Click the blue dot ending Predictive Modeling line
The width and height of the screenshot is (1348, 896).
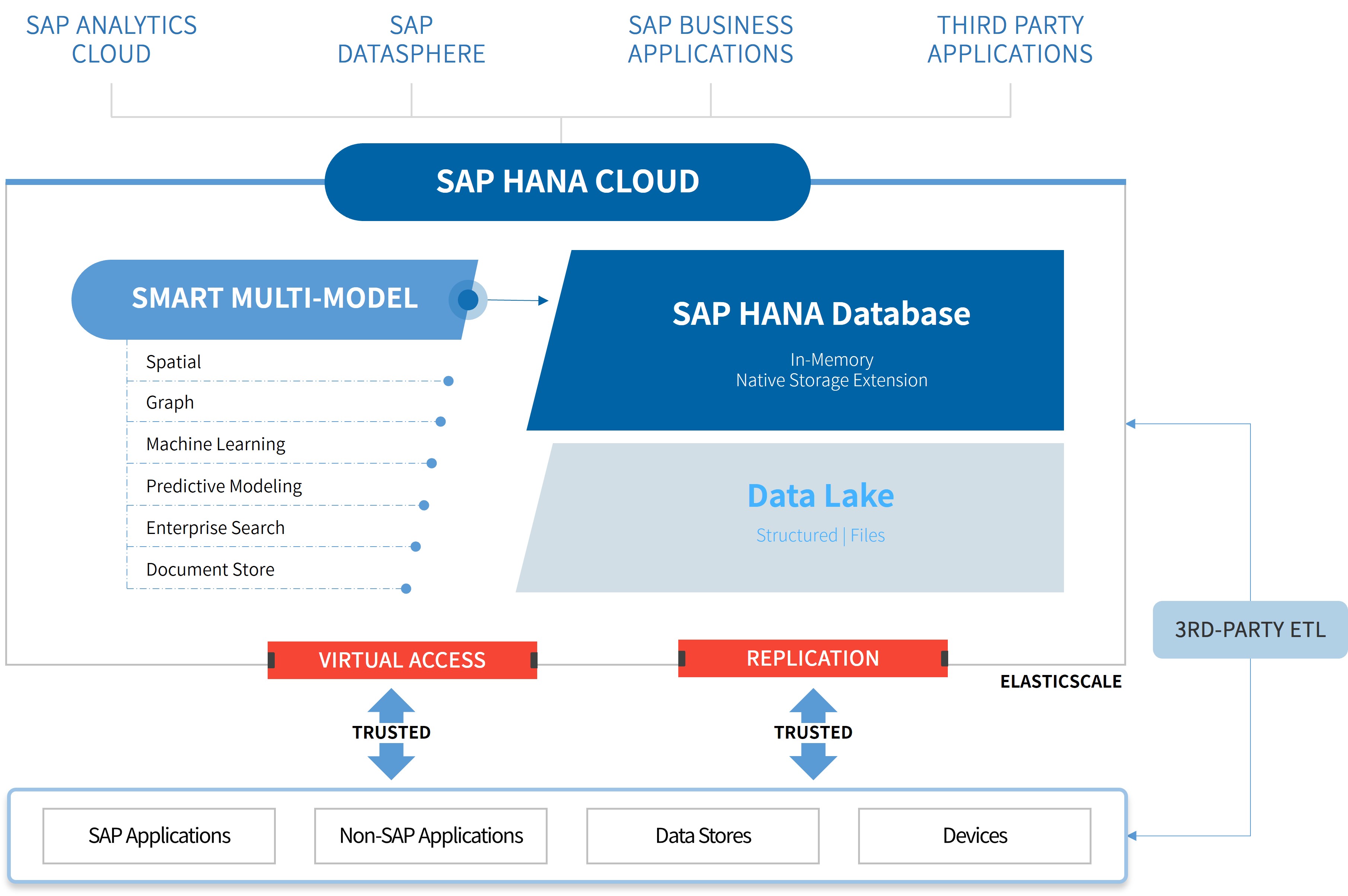point(424,505)
